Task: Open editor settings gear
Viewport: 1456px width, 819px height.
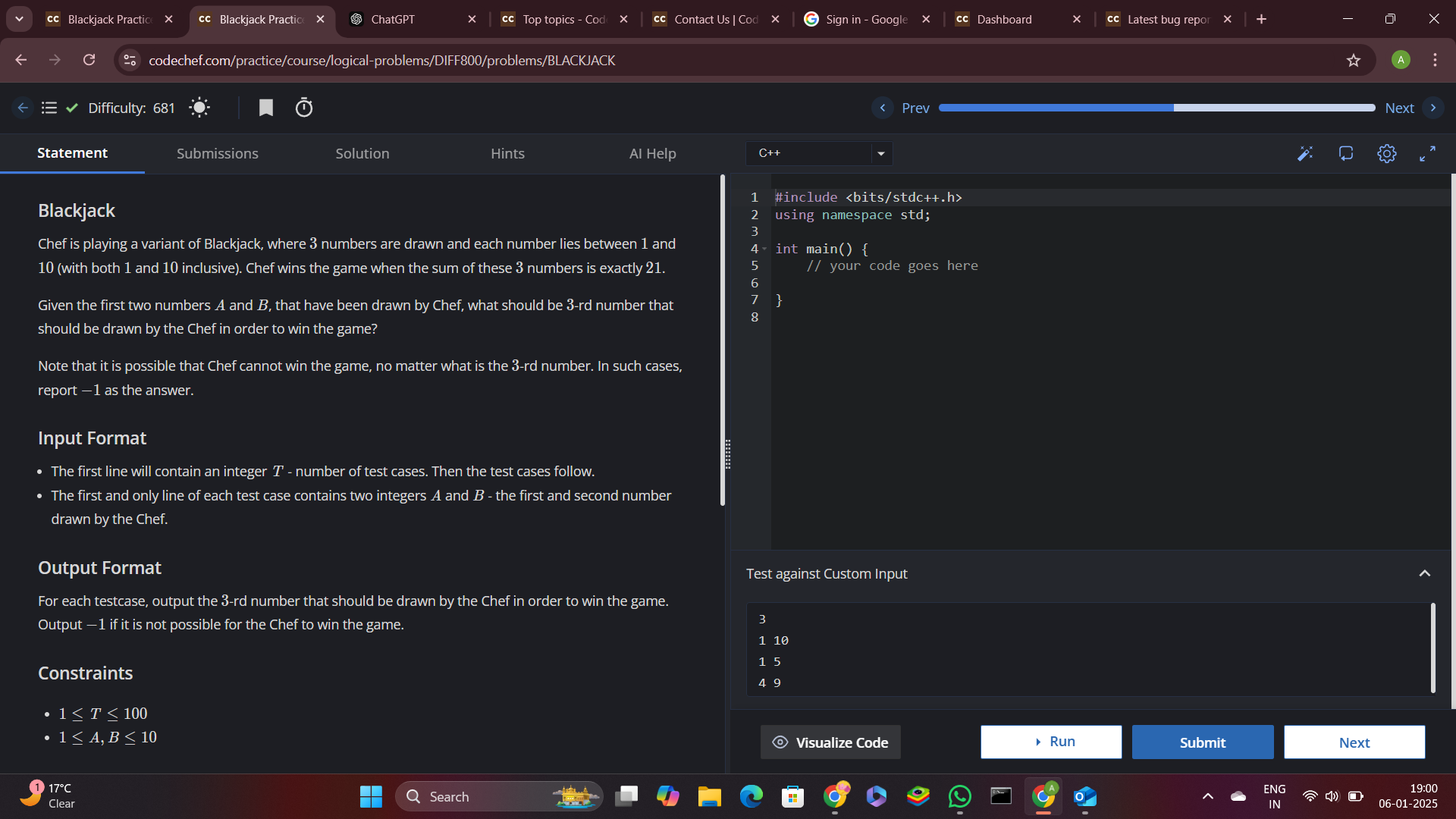Action: click(x=1387, y=154)
